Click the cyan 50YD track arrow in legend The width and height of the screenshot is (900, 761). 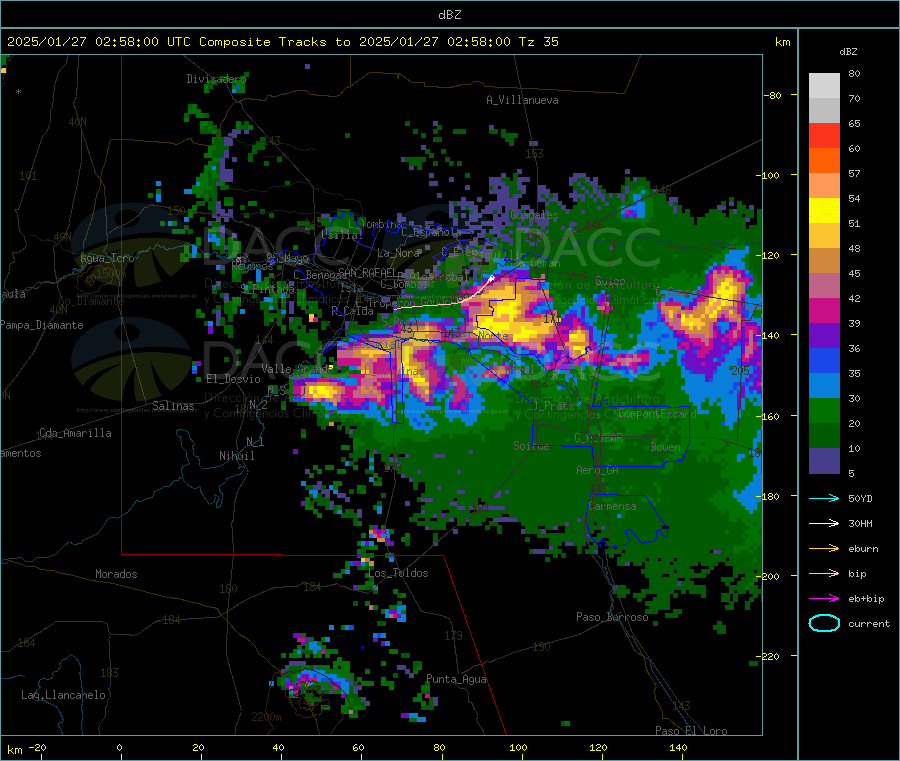[x=824, y=498]
